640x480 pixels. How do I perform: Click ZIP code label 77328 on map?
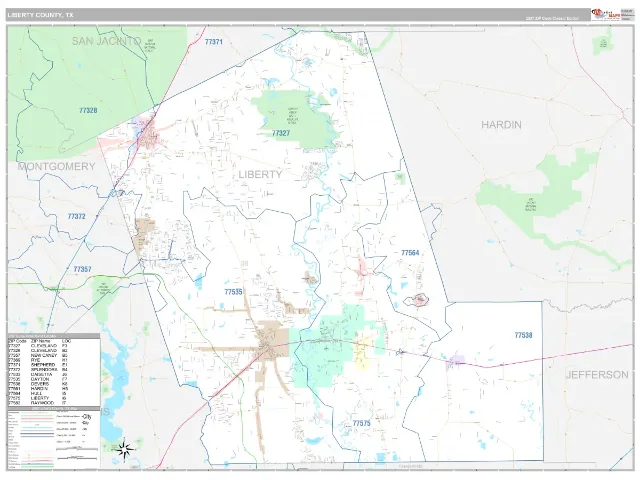click(88, 110)
